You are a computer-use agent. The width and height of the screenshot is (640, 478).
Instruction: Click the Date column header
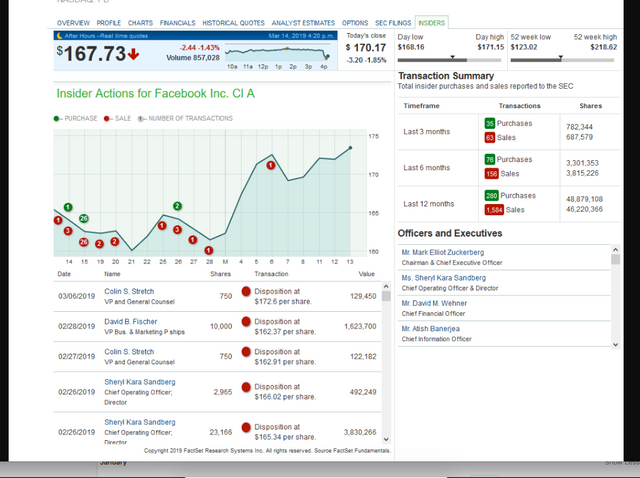(64, 274)
